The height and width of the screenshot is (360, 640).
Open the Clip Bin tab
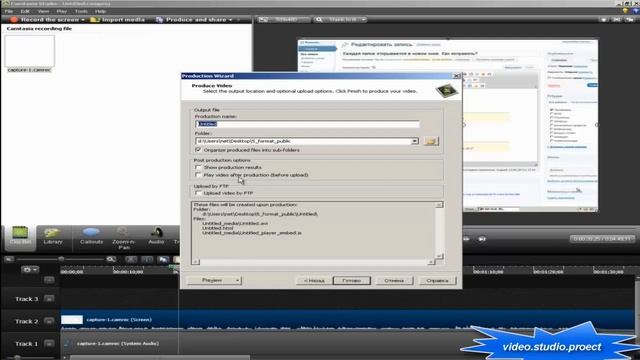click(x=20, y=236)
